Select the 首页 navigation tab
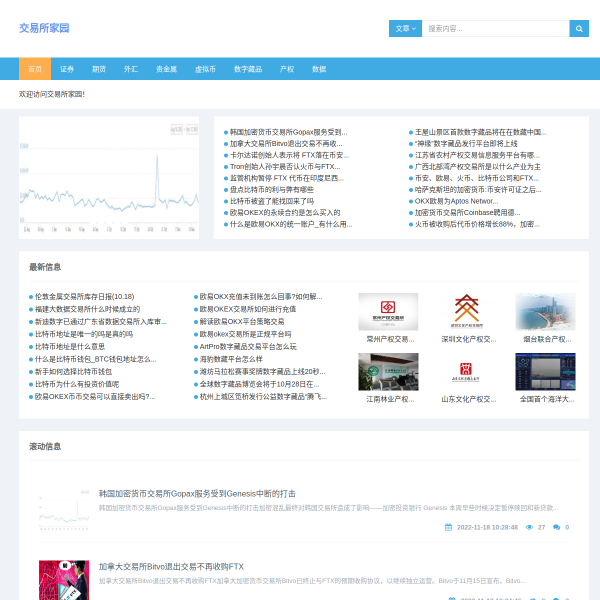Image resolution: width=600 pixels, height=600 pixels. 35,69
